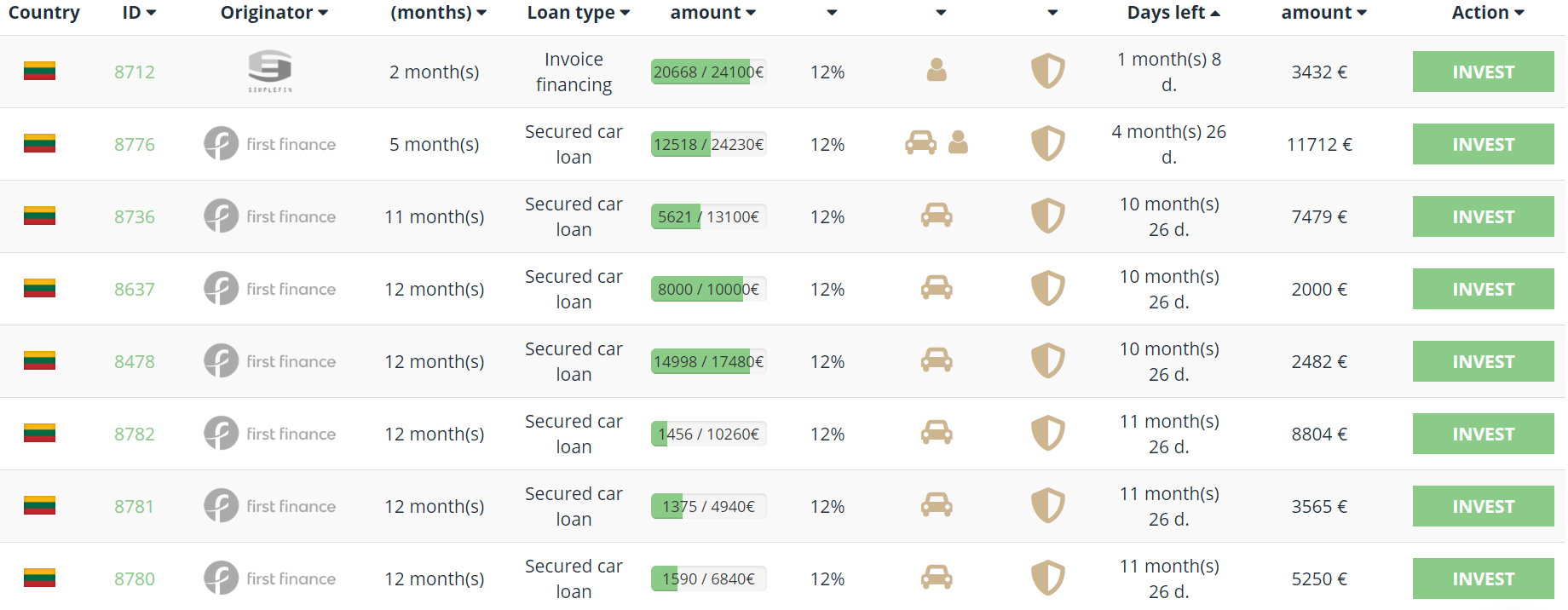Click the person icon for loan 8712
The image size is (1568, 610).
pos(937,70)
